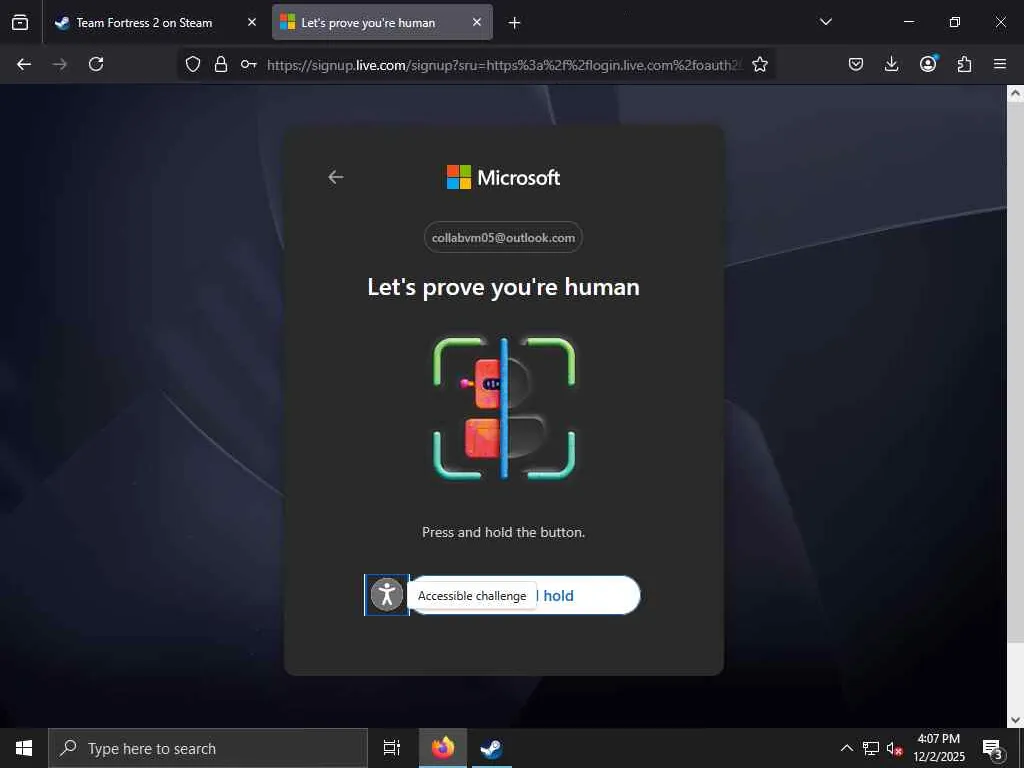This screenshot has width=1024, height=768.
Task: Open the Firefox application menu
Action: point(1000,64)
